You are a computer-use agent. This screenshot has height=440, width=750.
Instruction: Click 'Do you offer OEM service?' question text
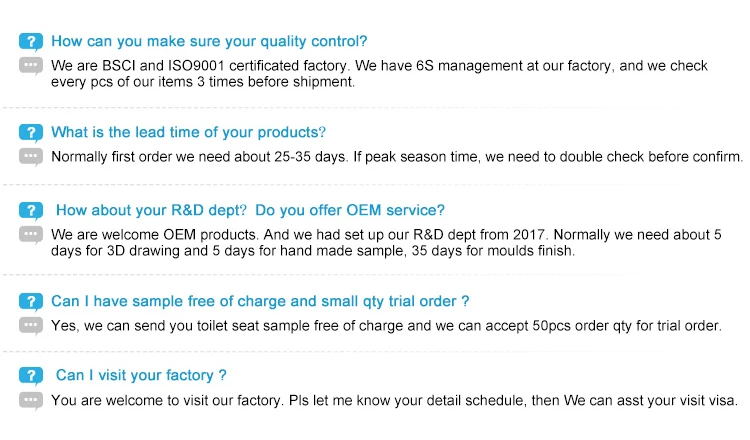coord(350,210)
